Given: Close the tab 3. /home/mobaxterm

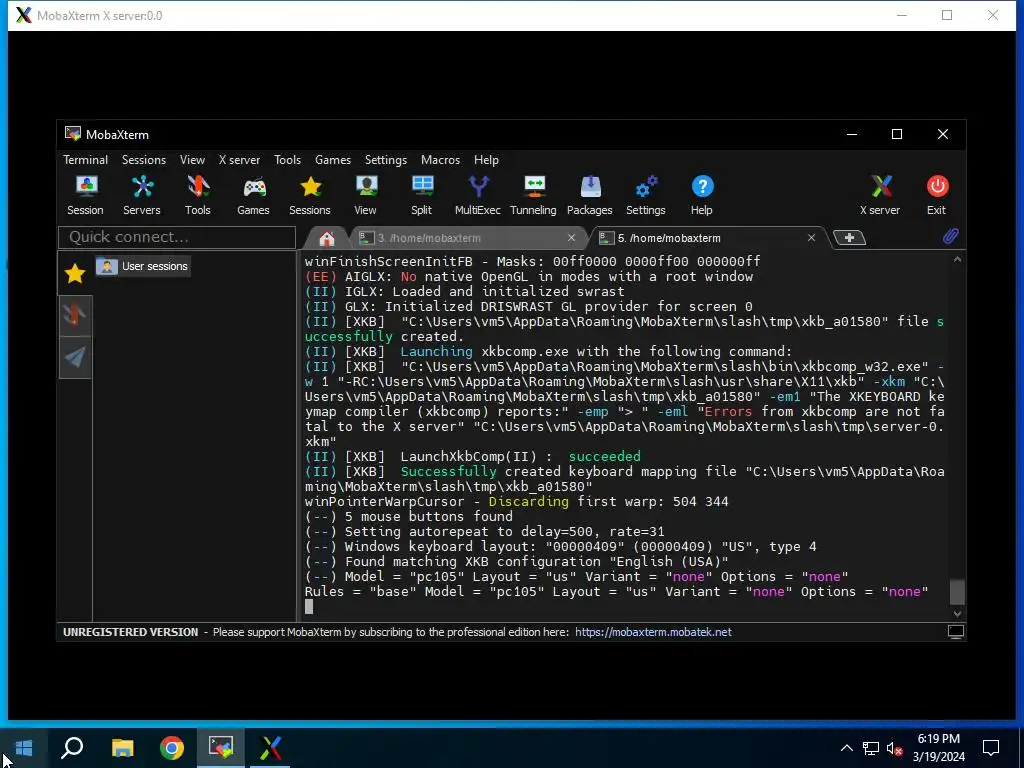Looking at the screenshot, I should click(571, 238).
